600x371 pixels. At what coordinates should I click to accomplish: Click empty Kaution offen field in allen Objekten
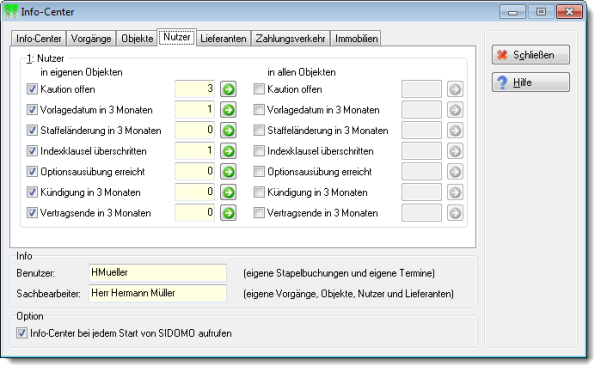coord(421,89)
